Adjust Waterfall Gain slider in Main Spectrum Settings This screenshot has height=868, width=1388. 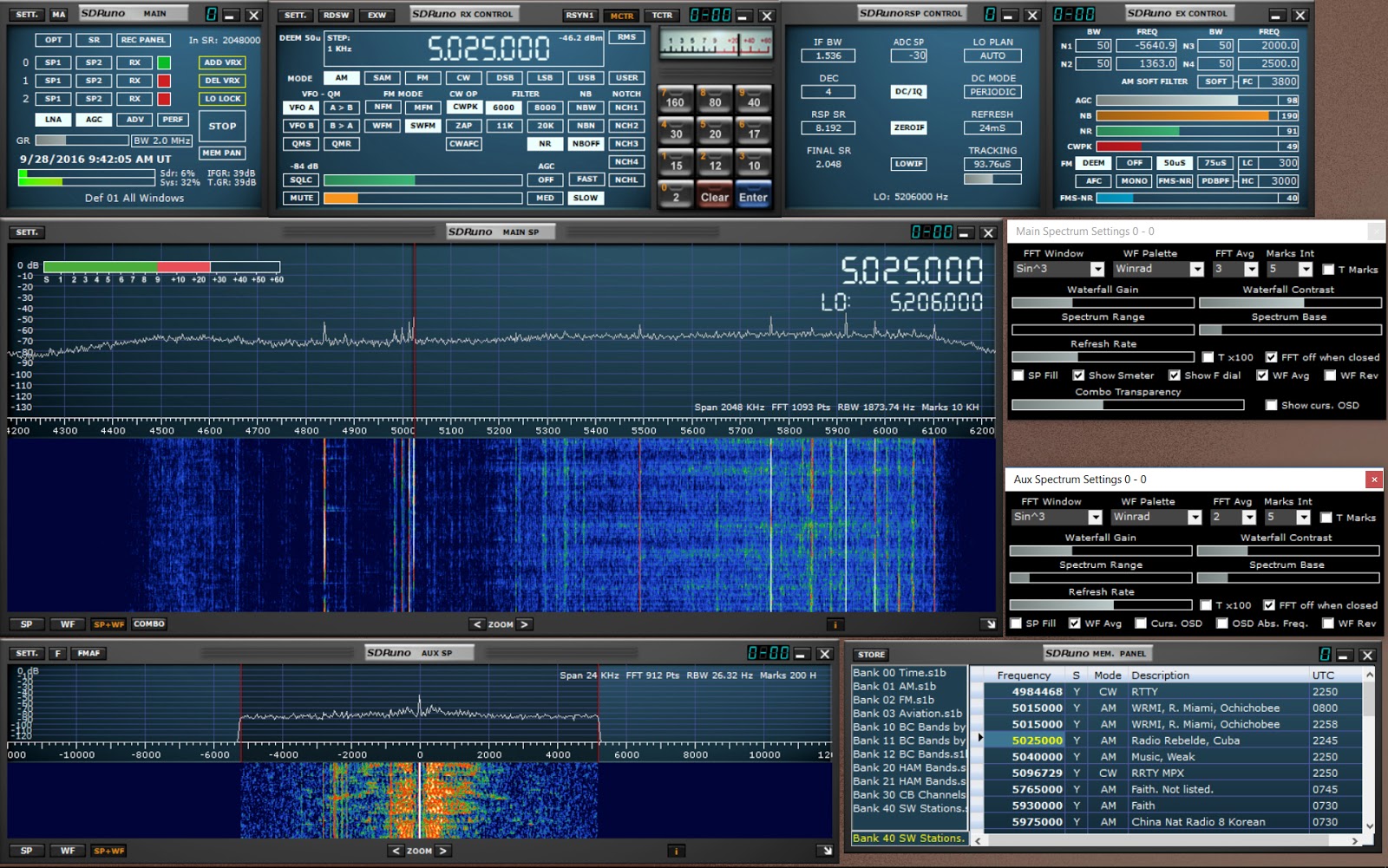[1103, 303]
